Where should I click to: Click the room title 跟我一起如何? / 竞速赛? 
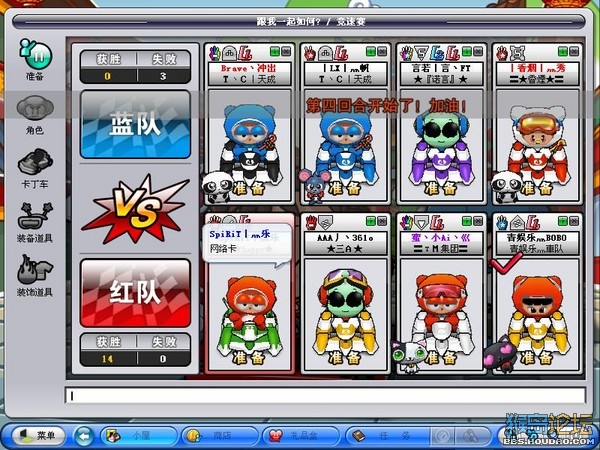pos(311,21)
